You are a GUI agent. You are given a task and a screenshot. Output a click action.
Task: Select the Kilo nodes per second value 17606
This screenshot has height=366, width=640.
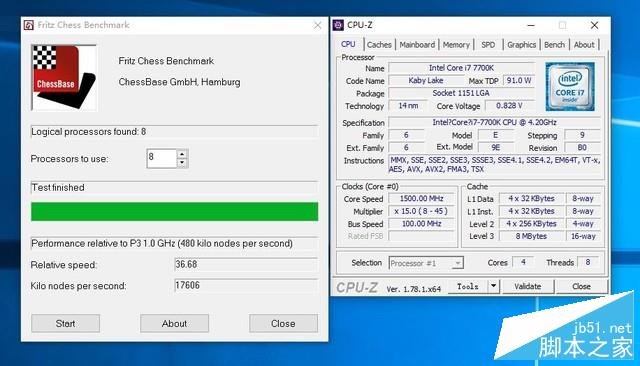(246, 285)
